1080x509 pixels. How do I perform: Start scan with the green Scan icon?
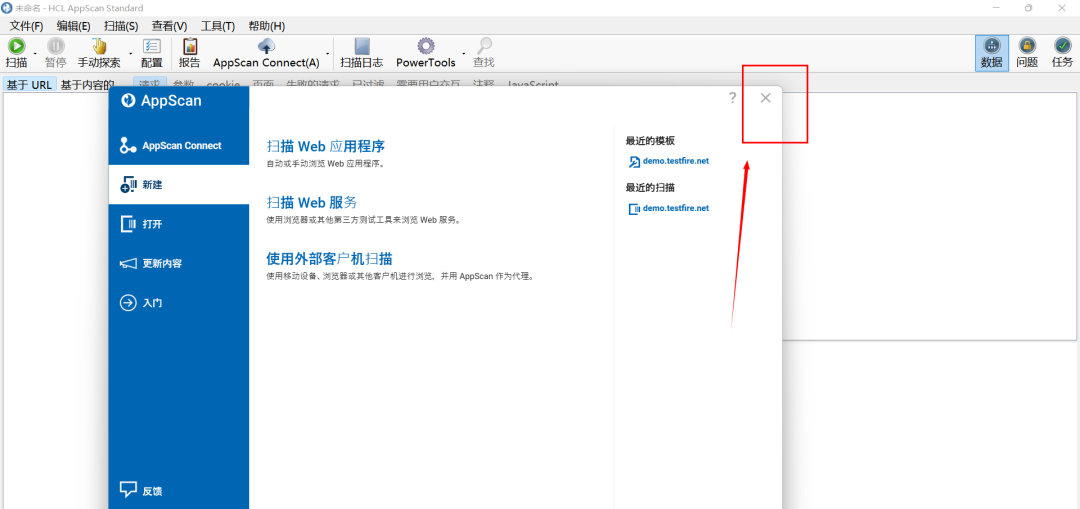pyautogui.click(x=17, y=47)
